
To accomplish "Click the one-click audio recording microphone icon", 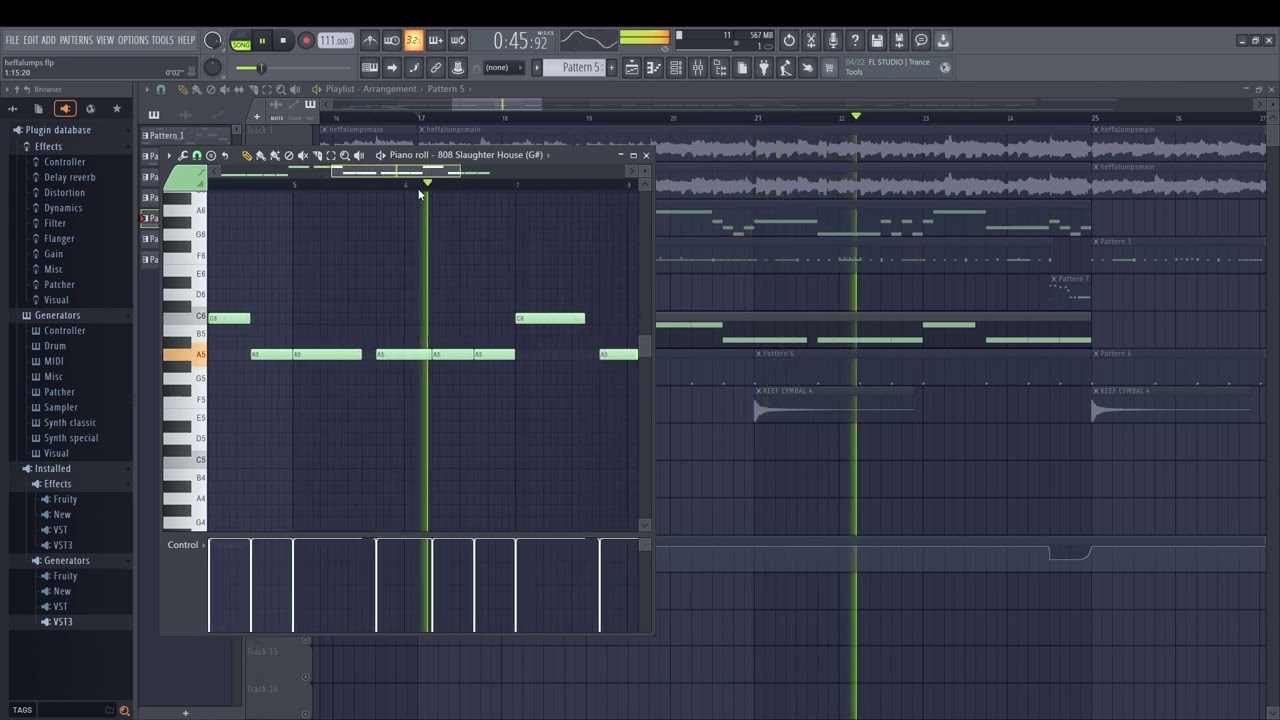I will tap(833, 41).
